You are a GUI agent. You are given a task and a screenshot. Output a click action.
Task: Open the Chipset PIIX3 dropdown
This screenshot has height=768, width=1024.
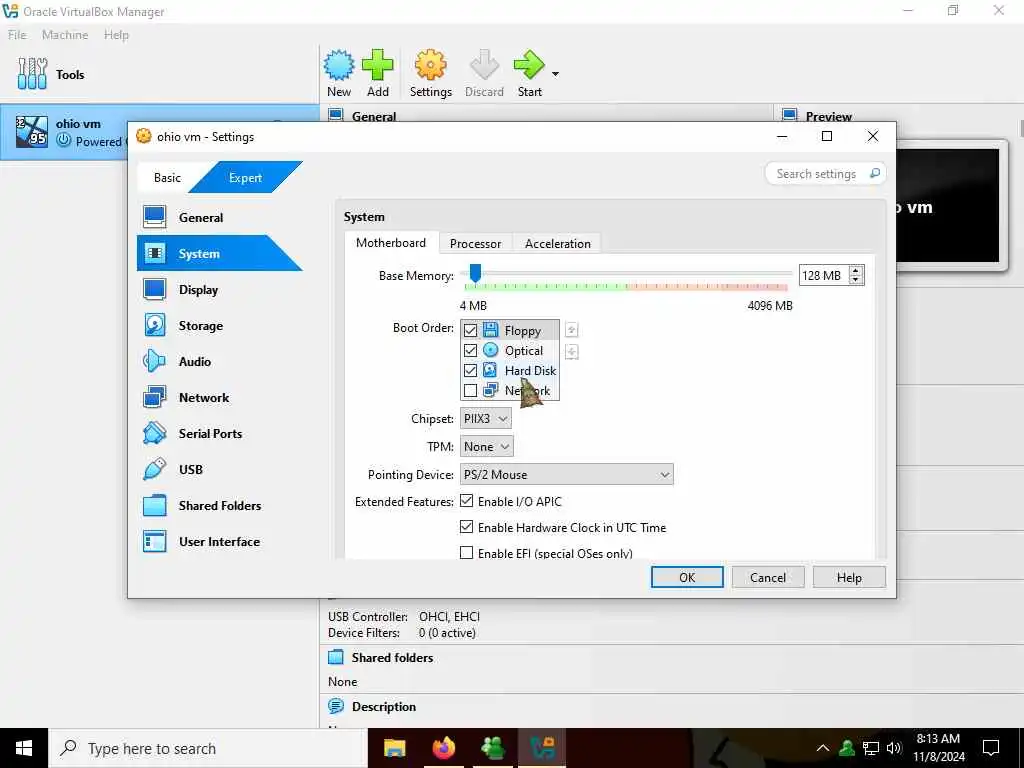click(x=486, y=419)
